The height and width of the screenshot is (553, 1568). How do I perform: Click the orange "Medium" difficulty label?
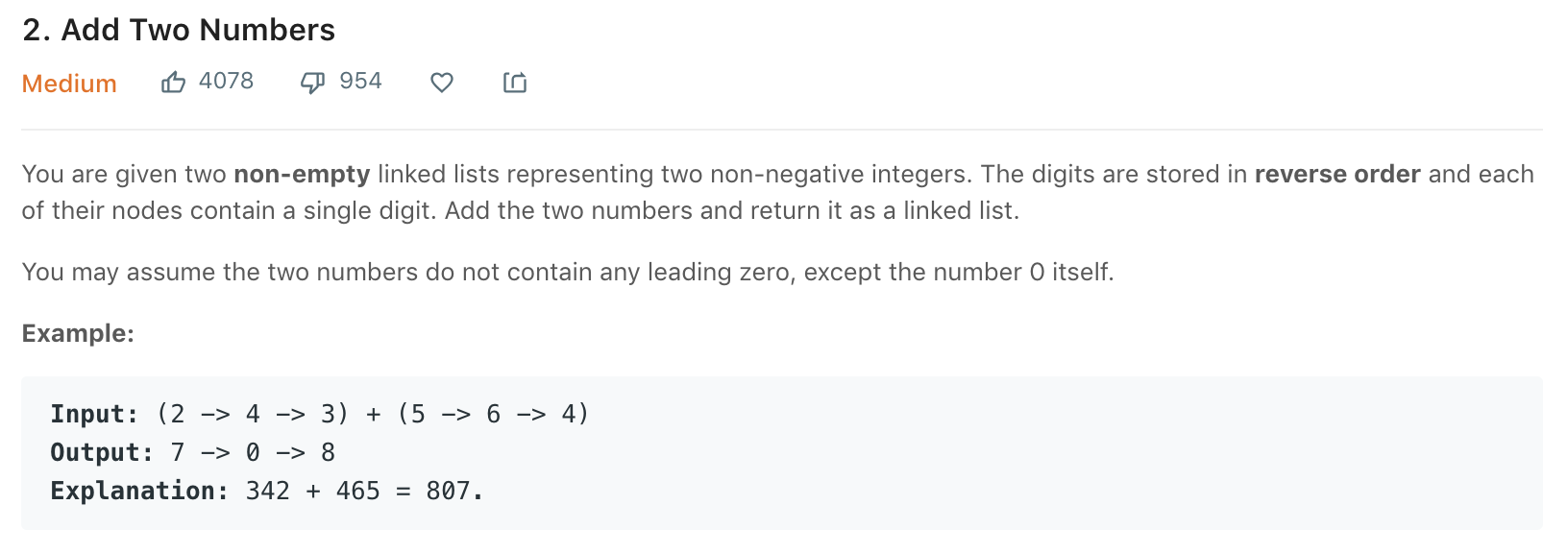click(68, 84)
